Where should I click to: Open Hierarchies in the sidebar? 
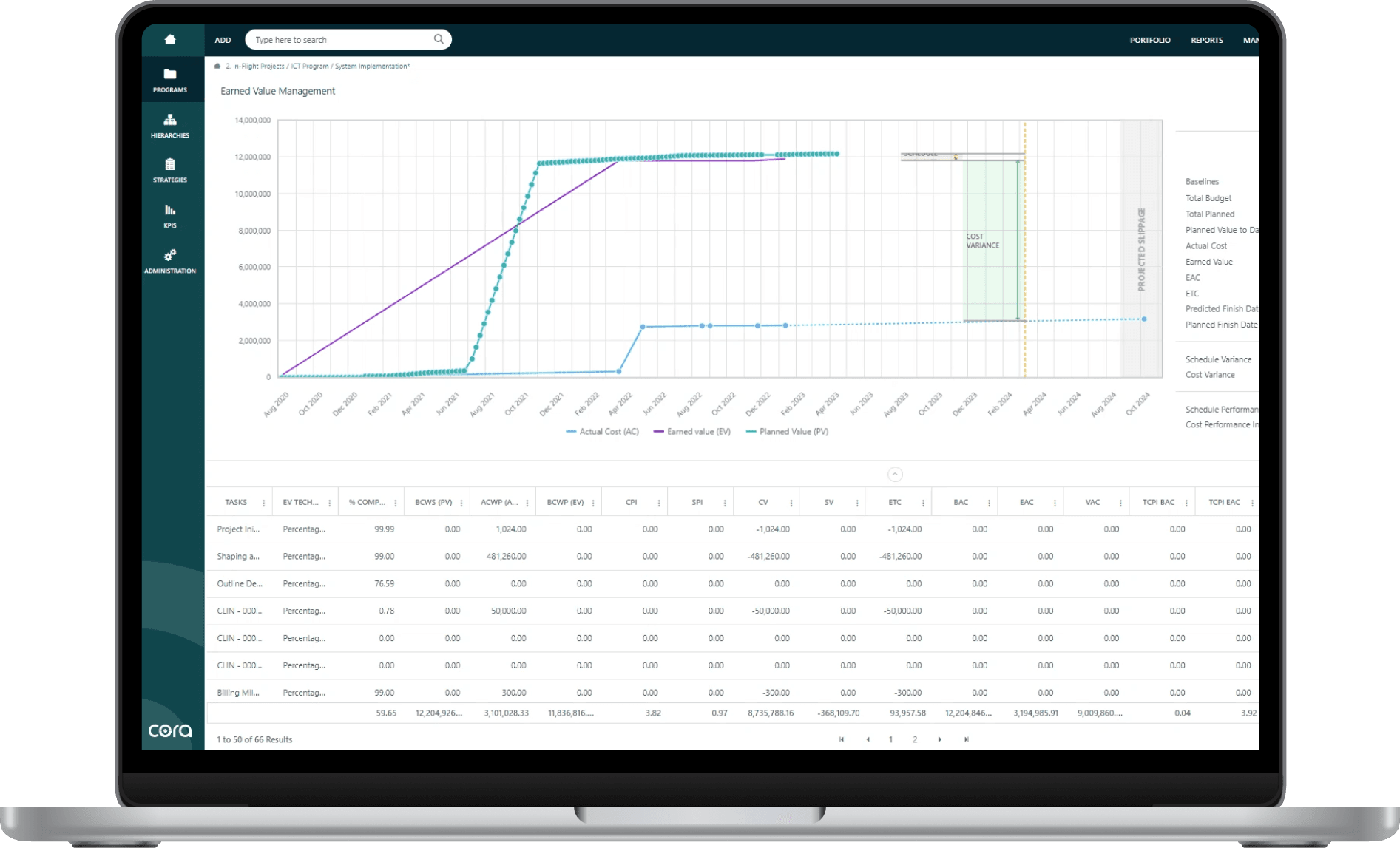pos(170,126)
